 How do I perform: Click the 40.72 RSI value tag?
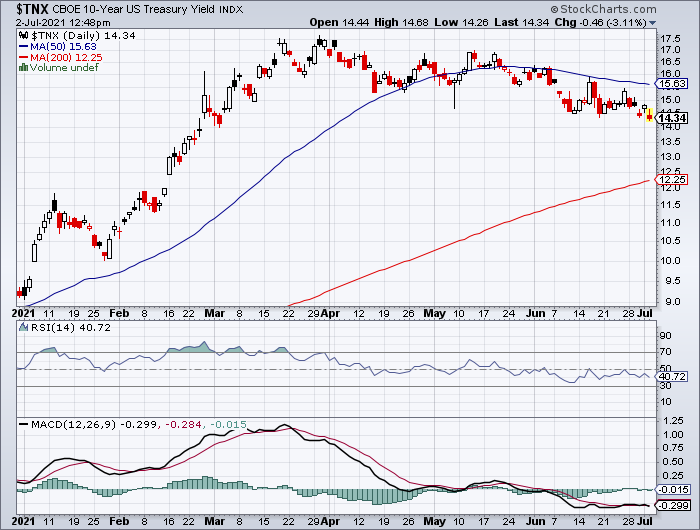(671, 376)
